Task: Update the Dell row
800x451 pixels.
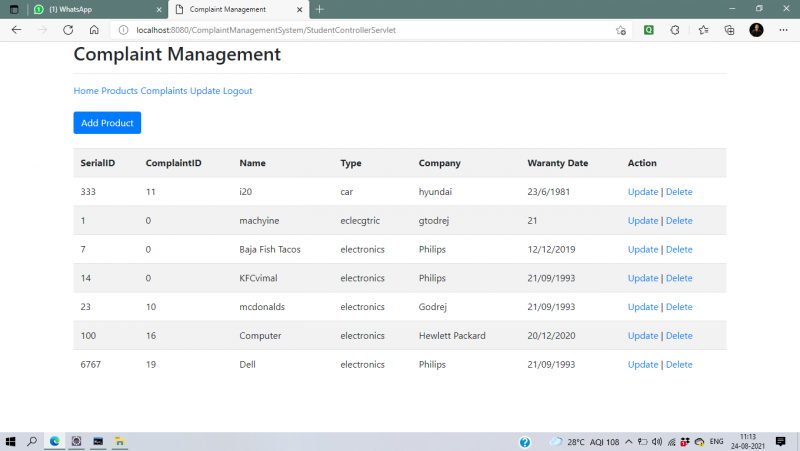Action: [x=643, y=364]
